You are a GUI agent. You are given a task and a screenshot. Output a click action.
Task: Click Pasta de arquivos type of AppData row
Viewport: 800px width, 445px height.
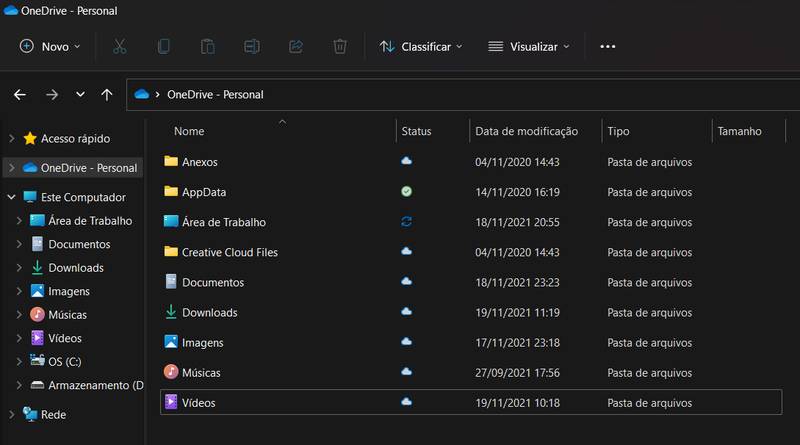[x=649, y=192]
